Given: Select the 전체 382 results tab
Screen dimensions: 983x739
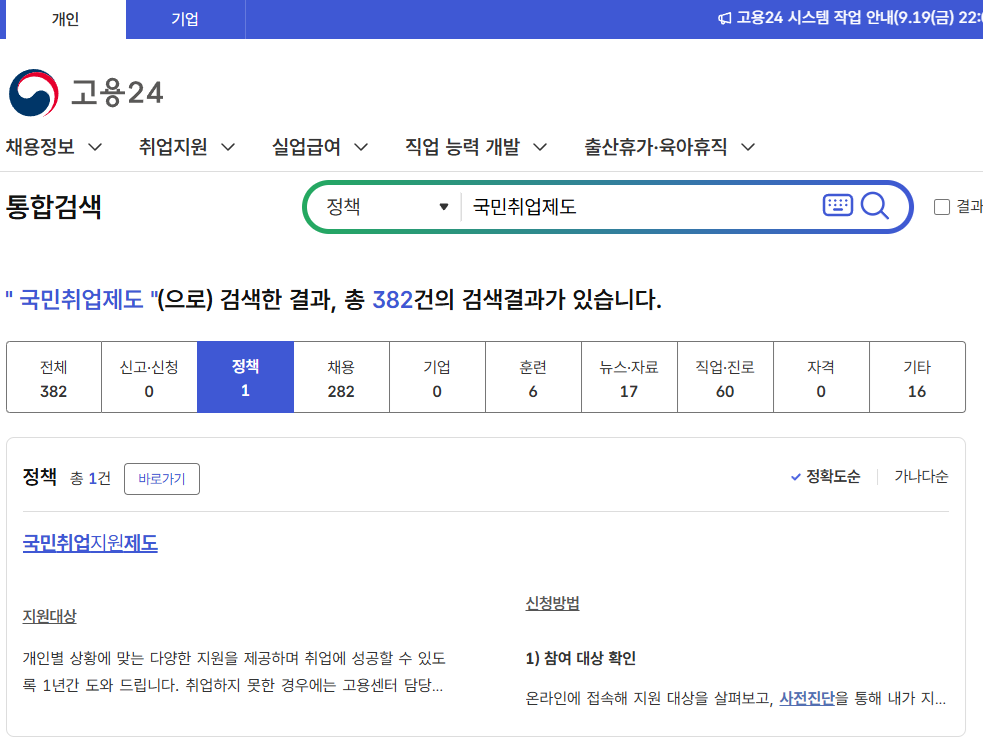Looking at the screenshot, I should tap(54, 377).
